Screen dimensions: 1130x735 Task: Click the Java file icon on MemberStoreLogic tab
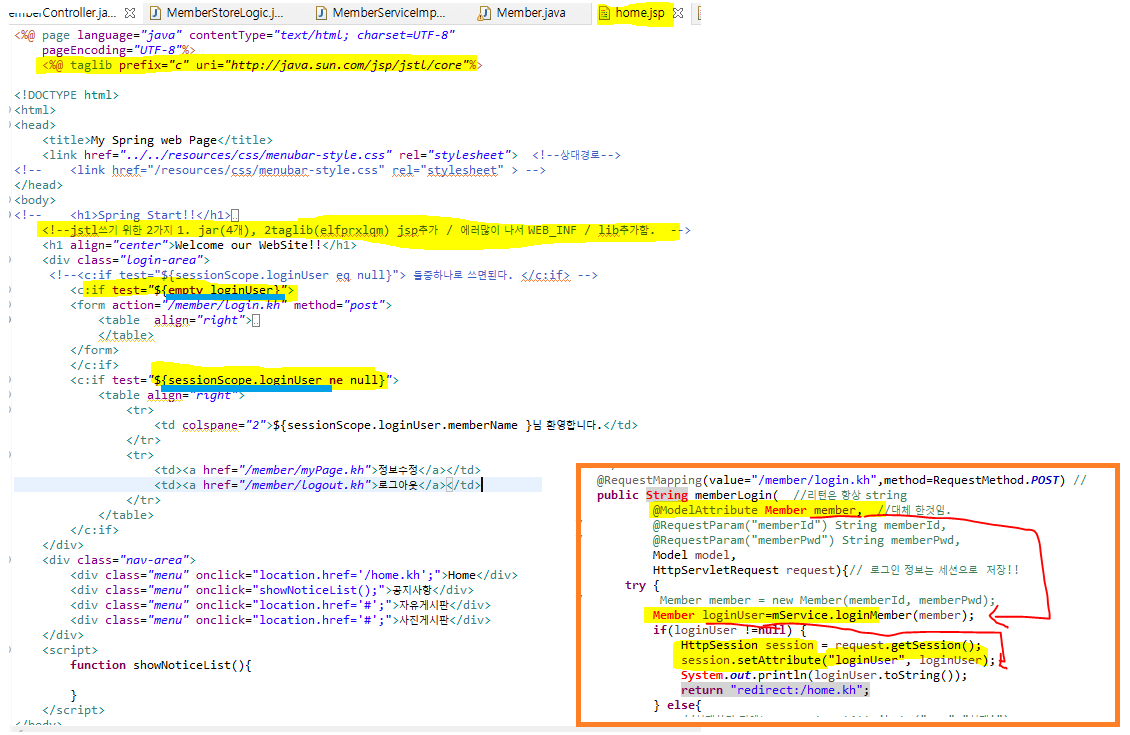155,13
